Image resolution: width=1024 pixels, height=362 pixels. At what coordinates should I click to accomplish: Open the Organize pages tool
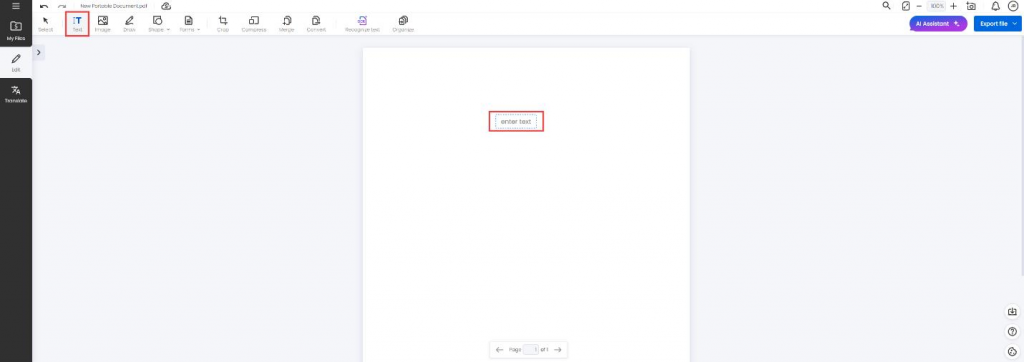point(403,24)
